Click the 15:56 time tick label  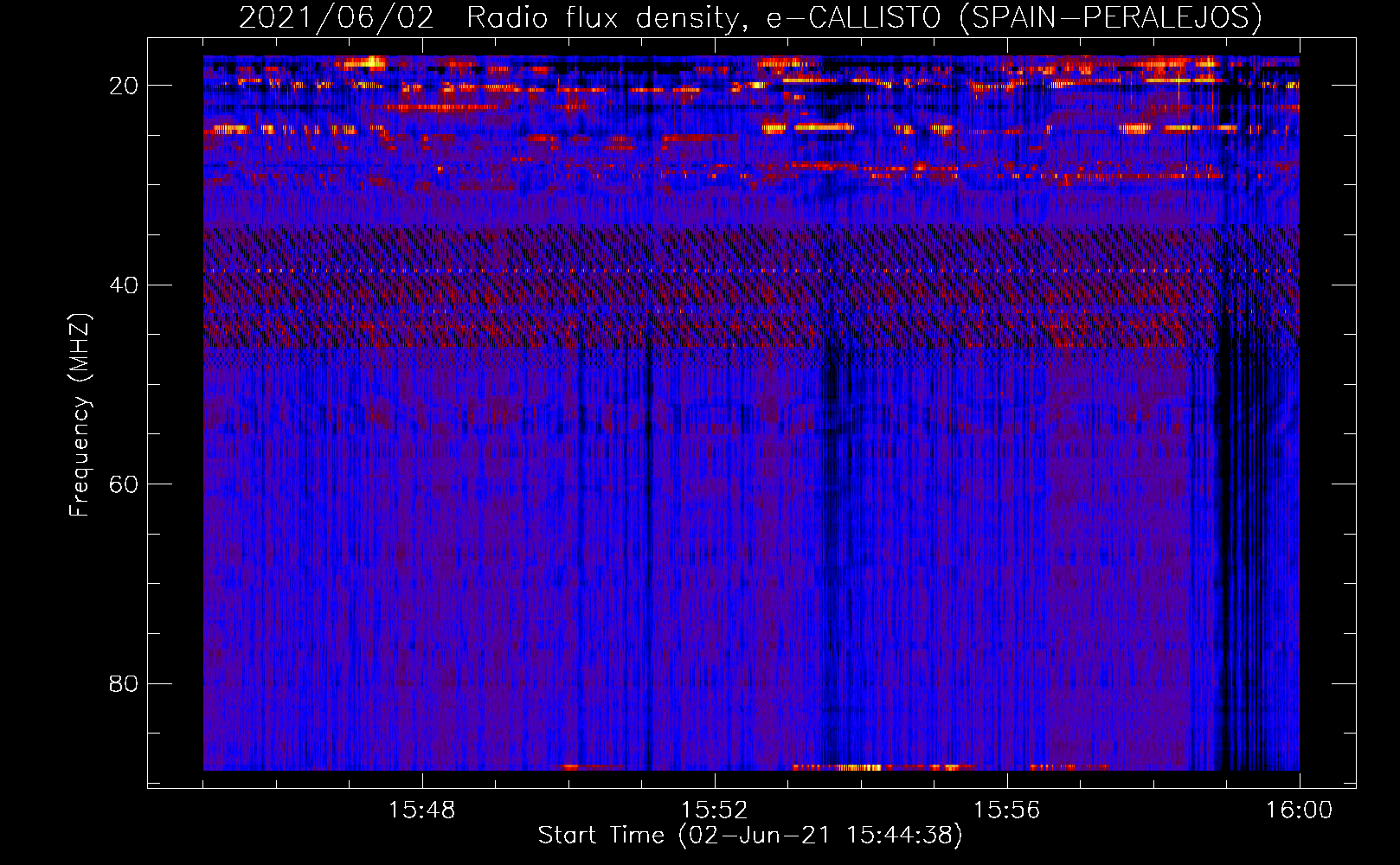click(1006, 811)
